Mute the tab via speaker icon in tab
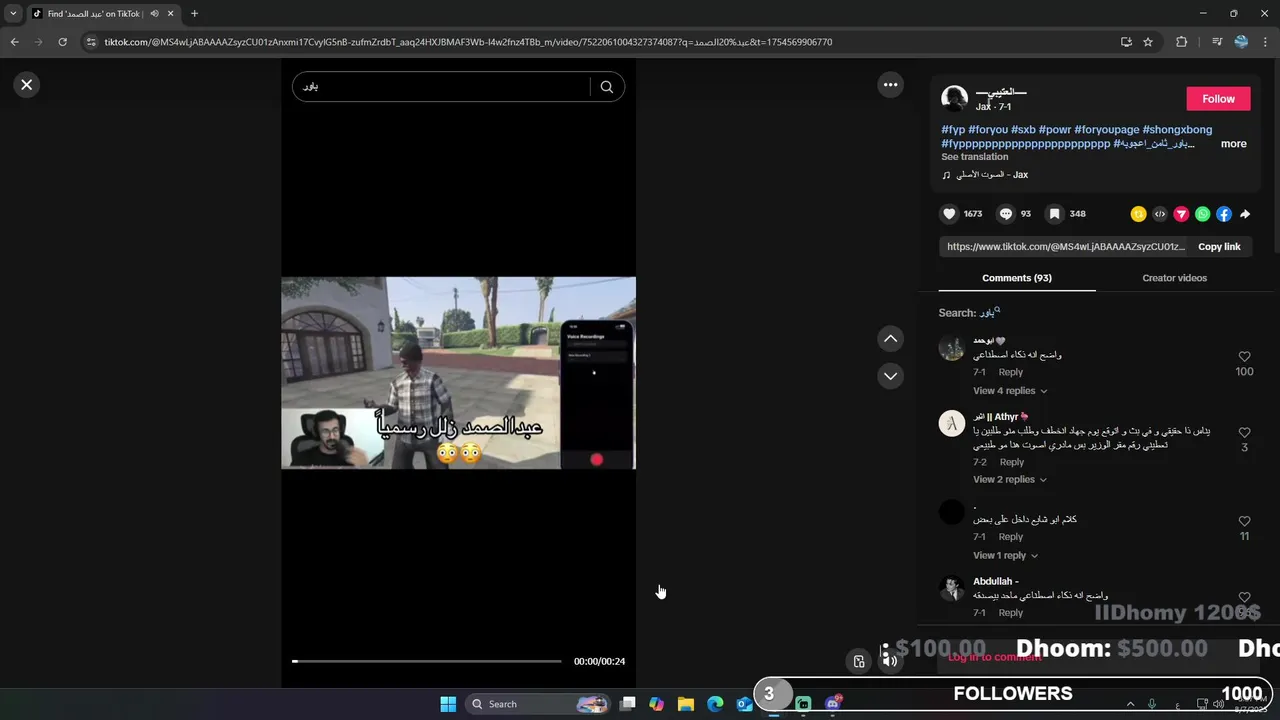1280x720 pixels. click(154, 14)
